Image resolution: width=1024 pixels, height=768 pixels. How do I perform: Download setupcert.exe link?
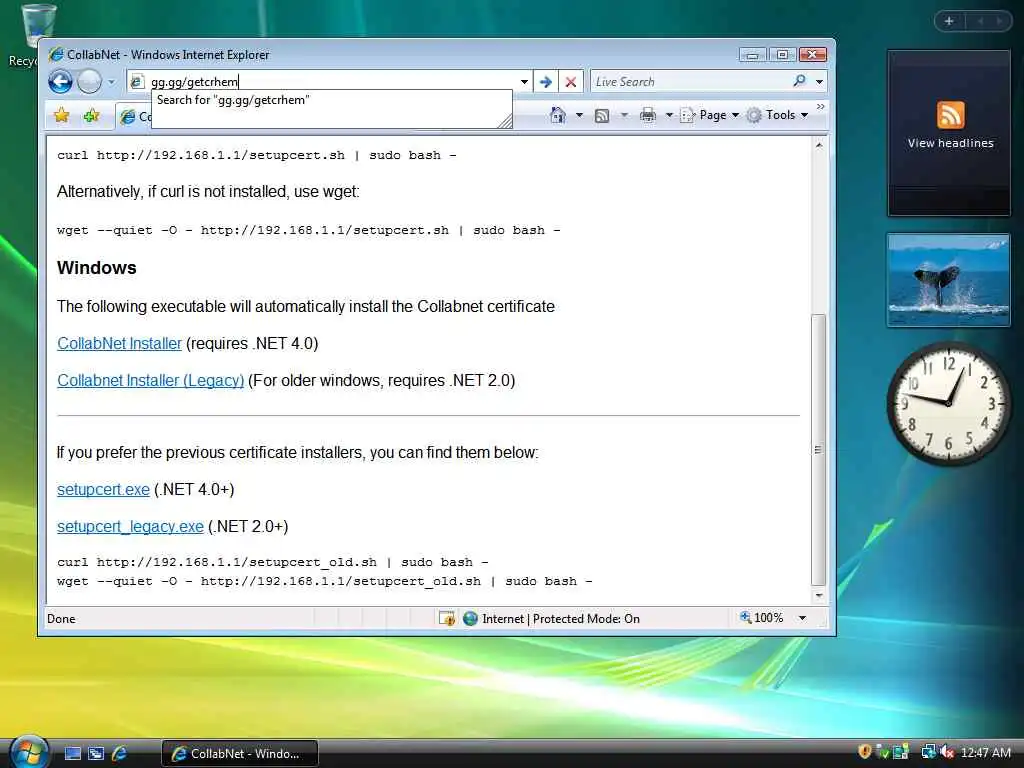[x=103, y=489]
